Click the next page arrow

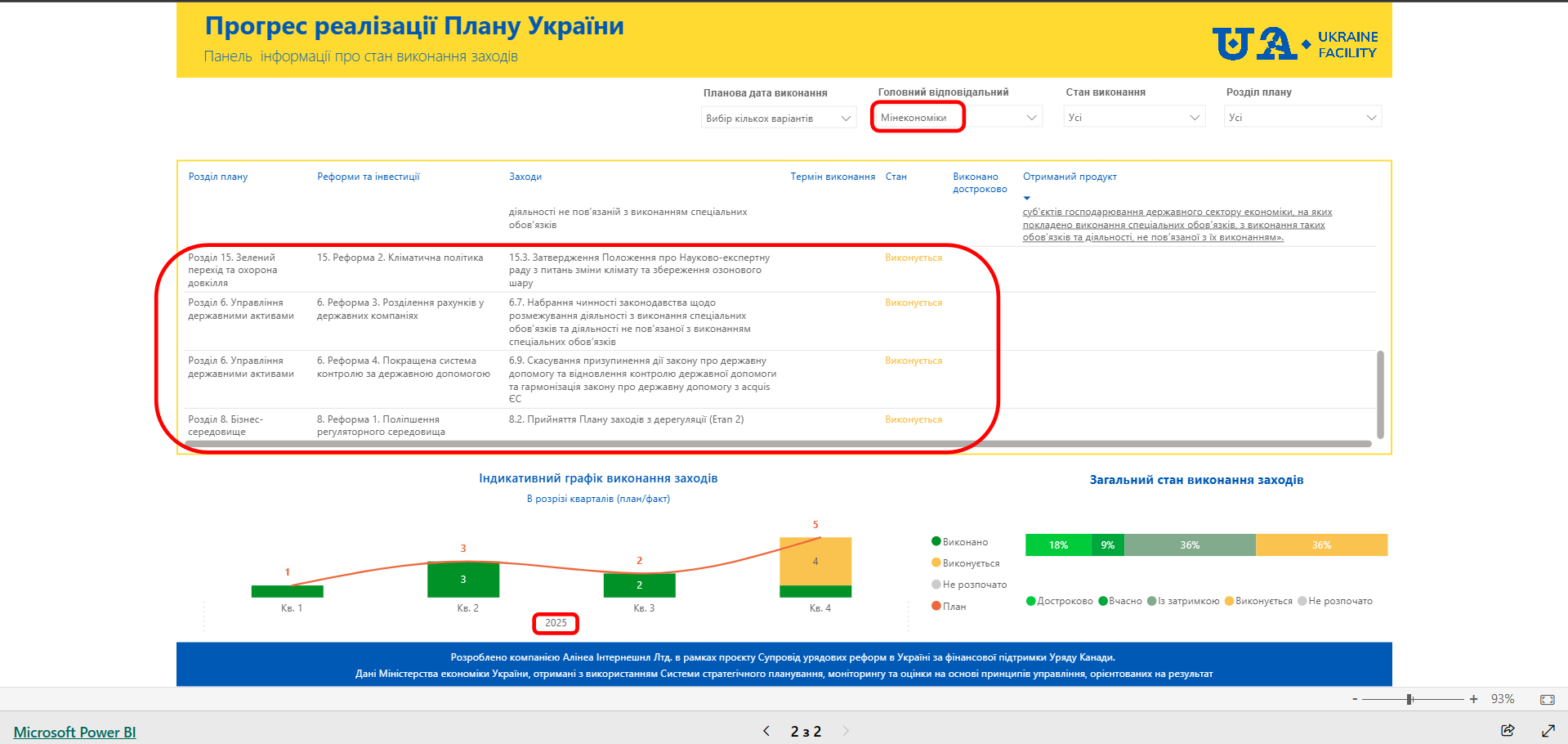pyautogui.click(x=846, y=731)
